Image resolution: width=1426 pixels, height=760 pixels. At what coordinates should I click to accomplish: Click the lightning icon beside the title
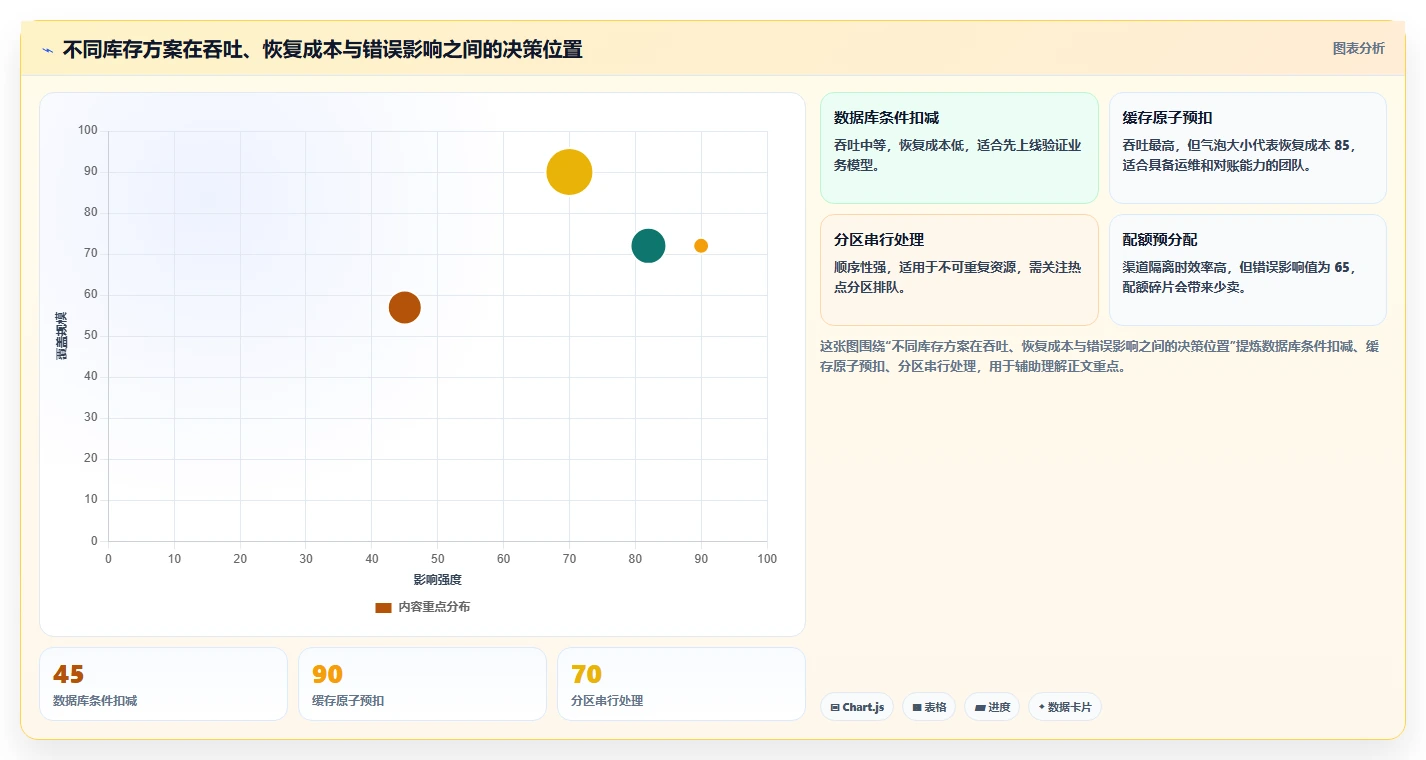[48, 50]
